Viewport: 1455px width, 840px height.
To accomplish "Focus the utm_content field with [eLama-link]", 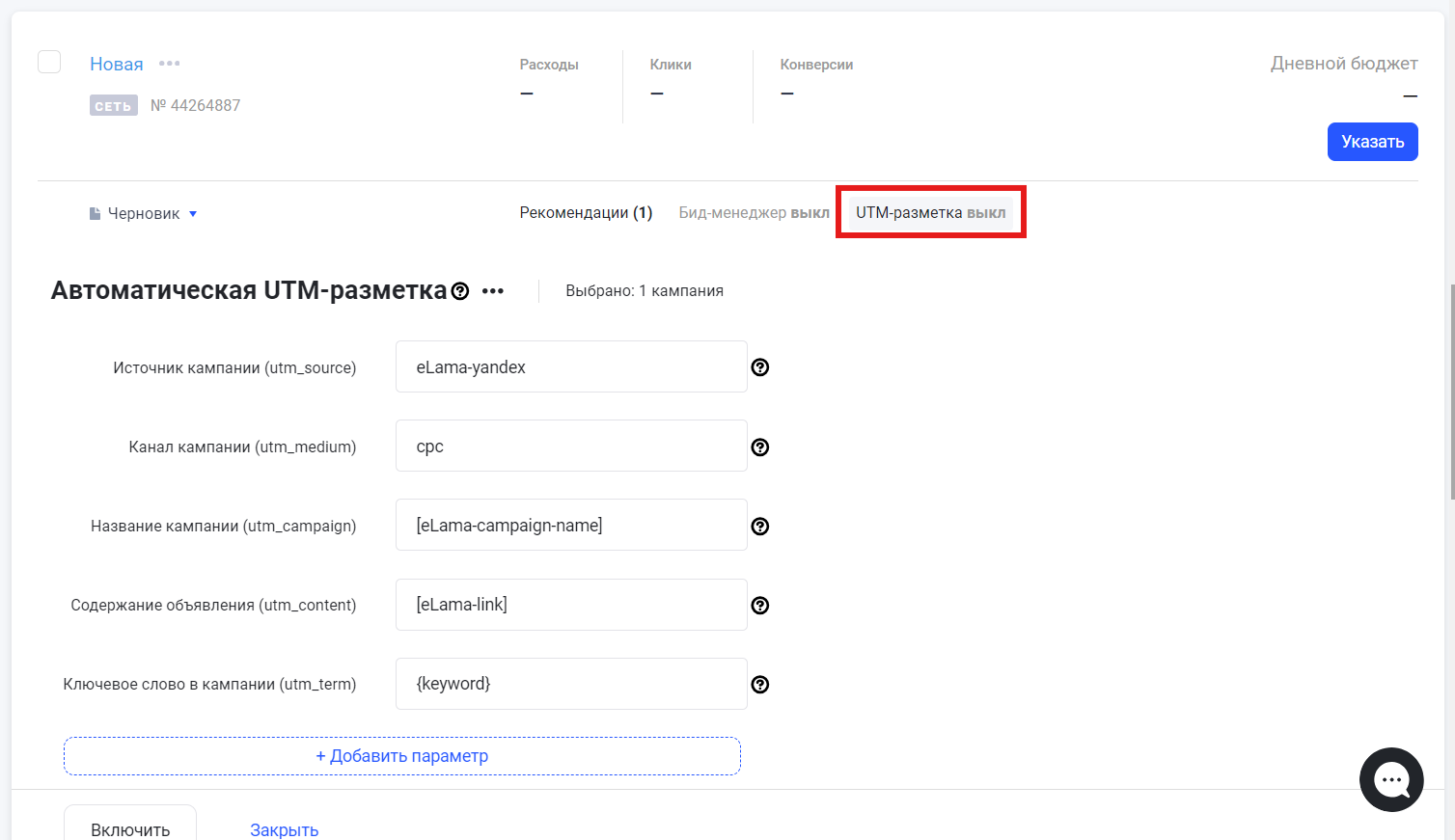I will [x=571, y=605].
